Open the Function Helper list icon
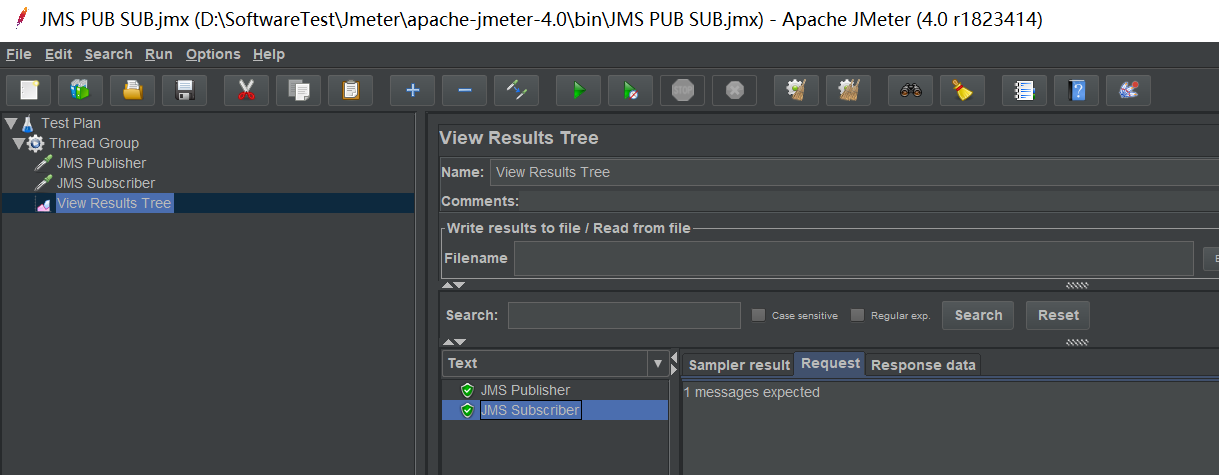 coord(1024,90)
